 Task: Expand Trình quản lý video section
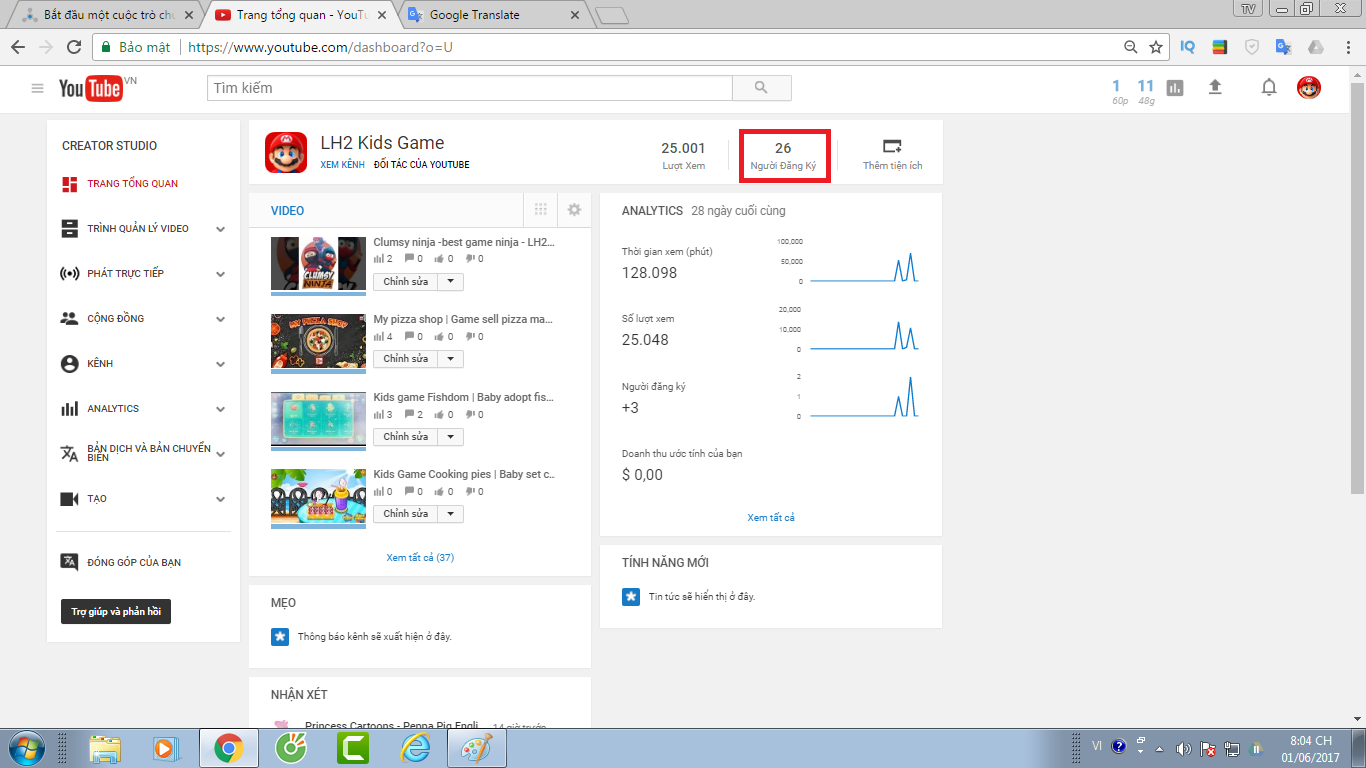click(220, 229)
